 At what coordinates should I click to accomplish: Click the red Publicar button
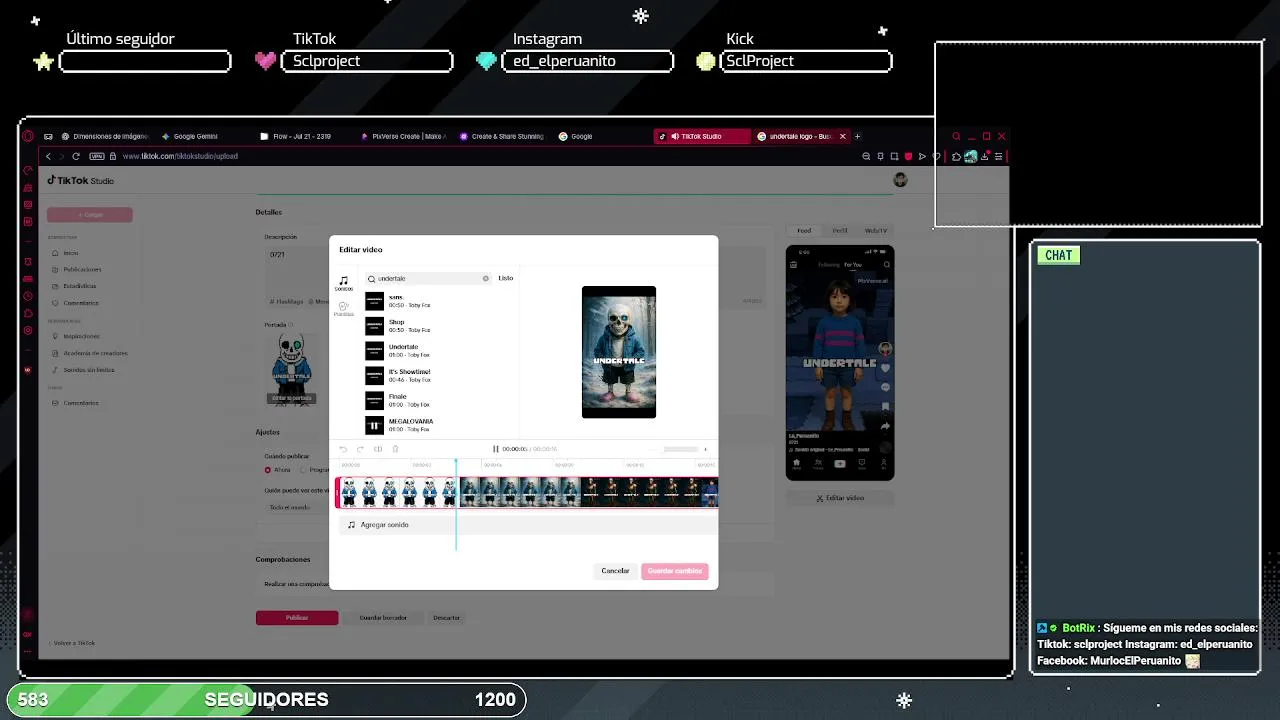(x=297, y=618)
